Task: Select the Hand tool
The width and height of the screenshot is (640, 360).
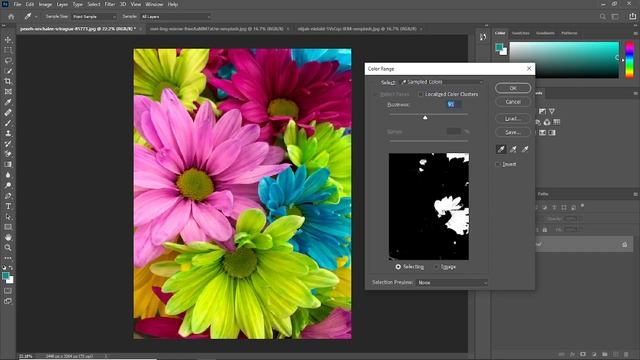Action: tap(8, 238)
